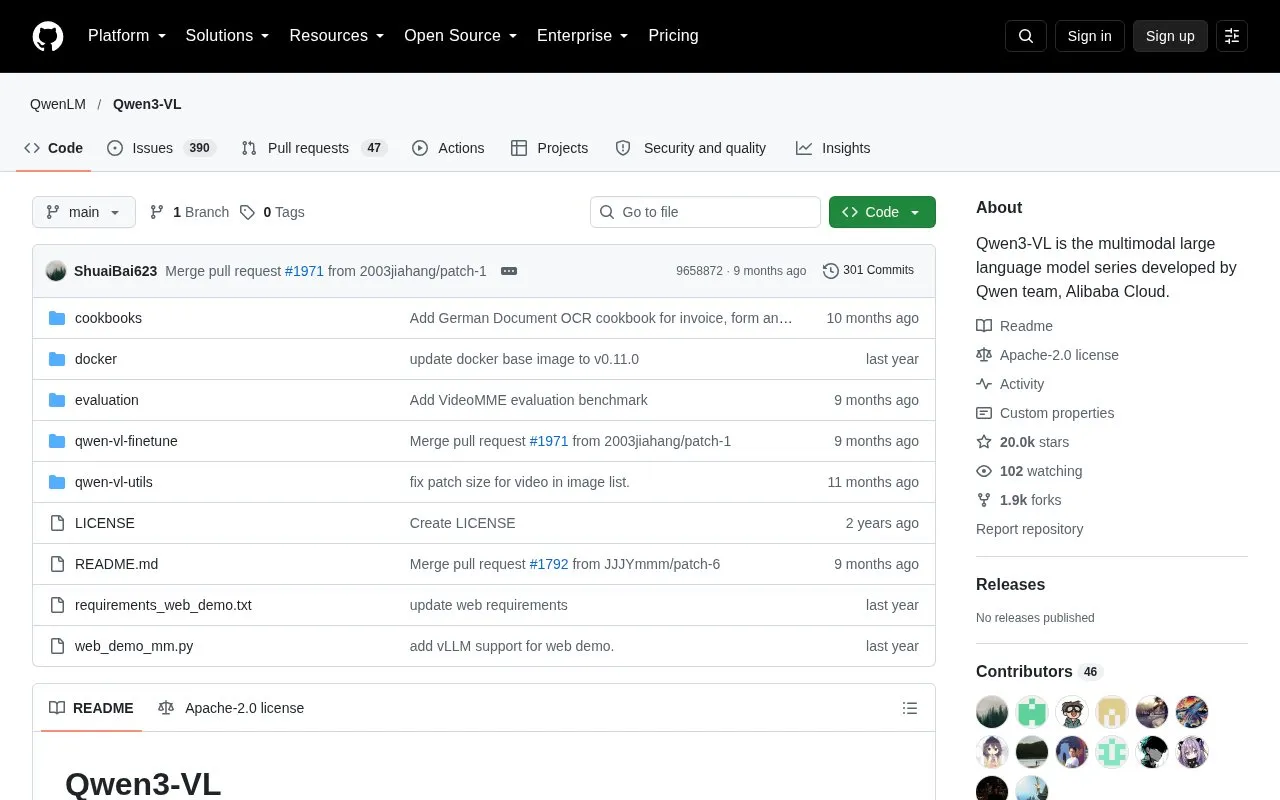1280x800 pixels.
Task: Click the LICENSE file icon
Action: pos(57,523)
